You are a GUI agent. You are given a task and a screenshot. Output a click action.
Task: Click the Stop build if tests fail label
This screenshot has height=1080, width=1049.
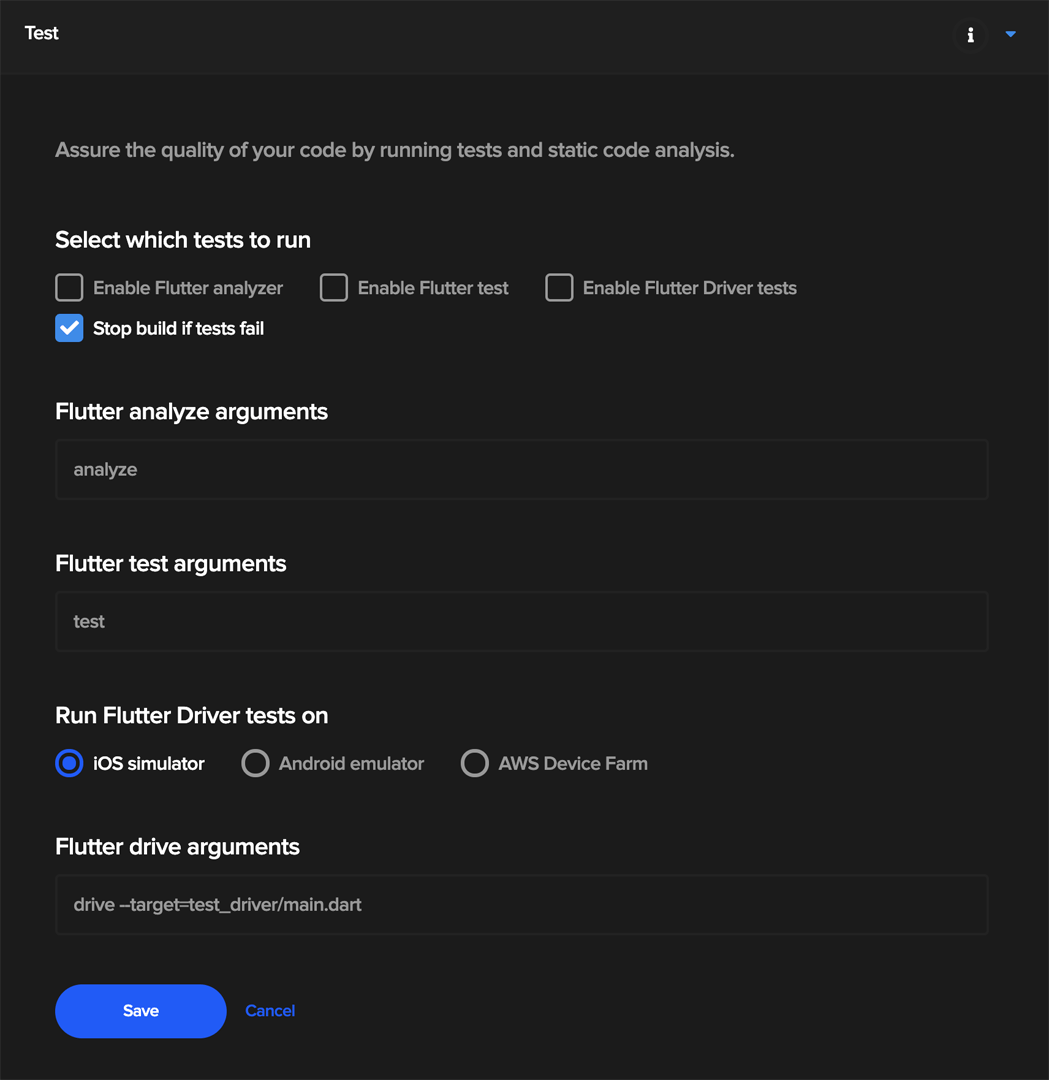(178, 329)
